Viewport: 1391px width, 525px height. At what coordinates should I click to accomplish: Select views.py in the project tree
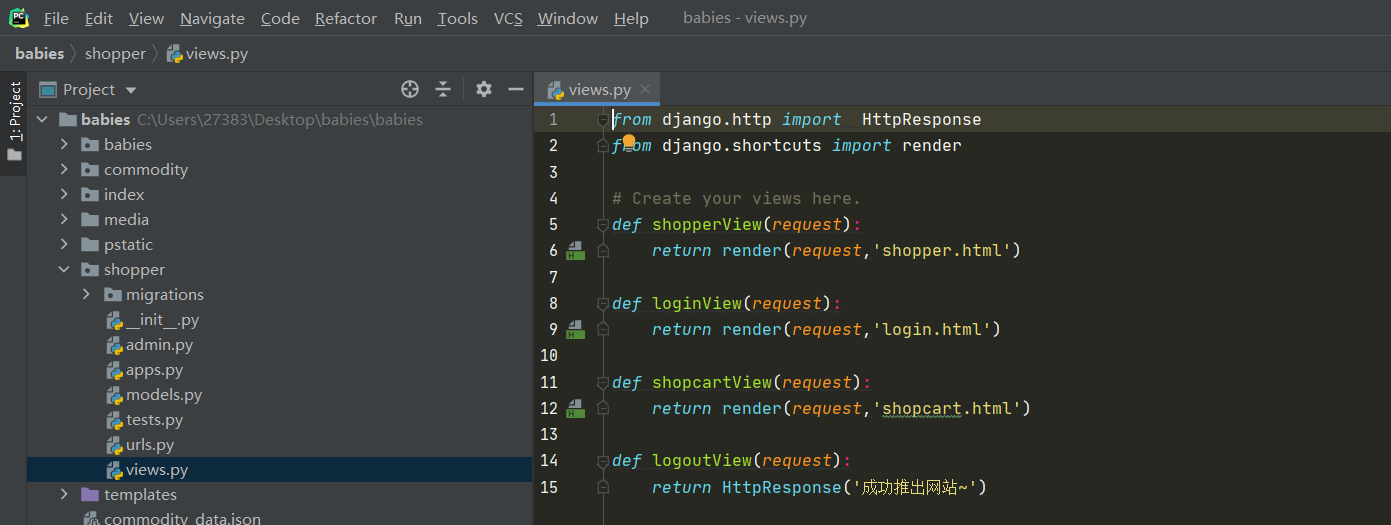[x=157, y=470]
